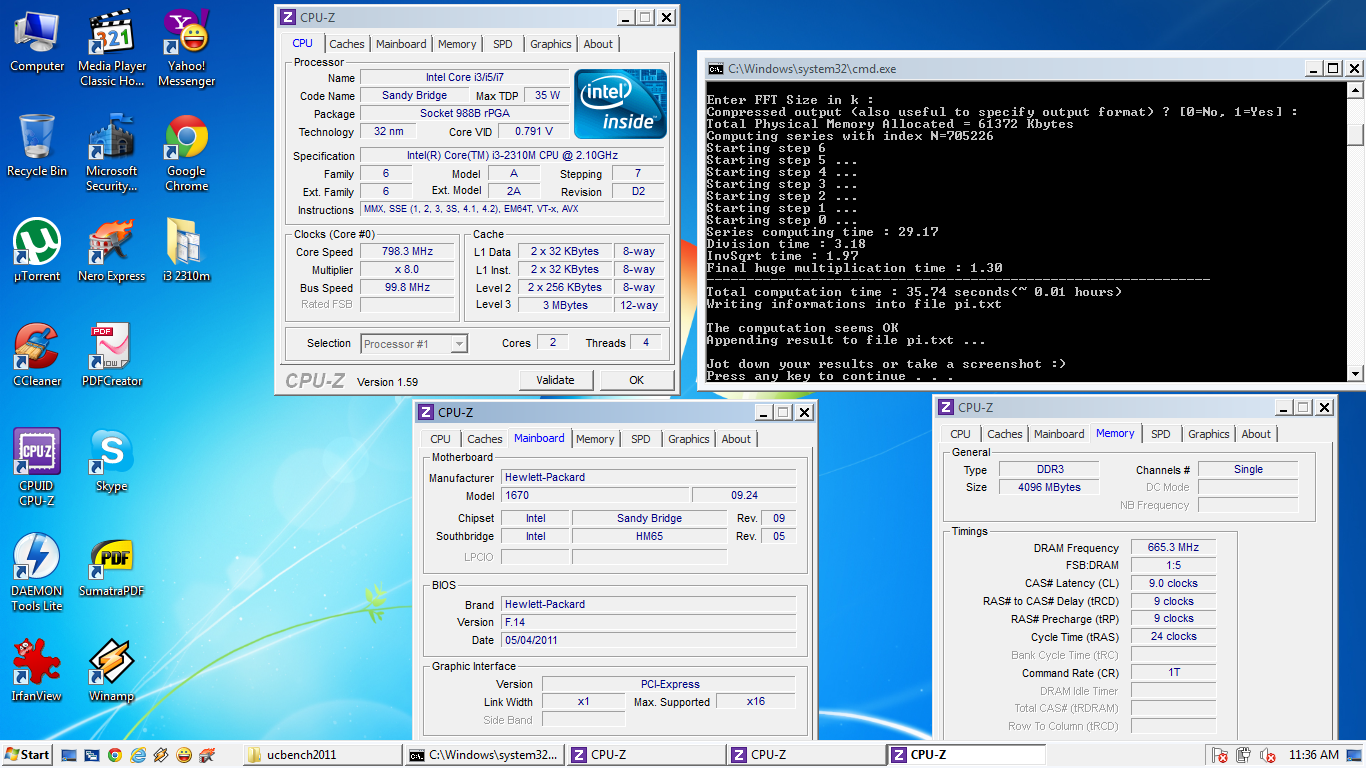Viewport: 1366px width, 768px height.
Task: Open the About tab in top CPU-Z window
Action: [598, 44]
